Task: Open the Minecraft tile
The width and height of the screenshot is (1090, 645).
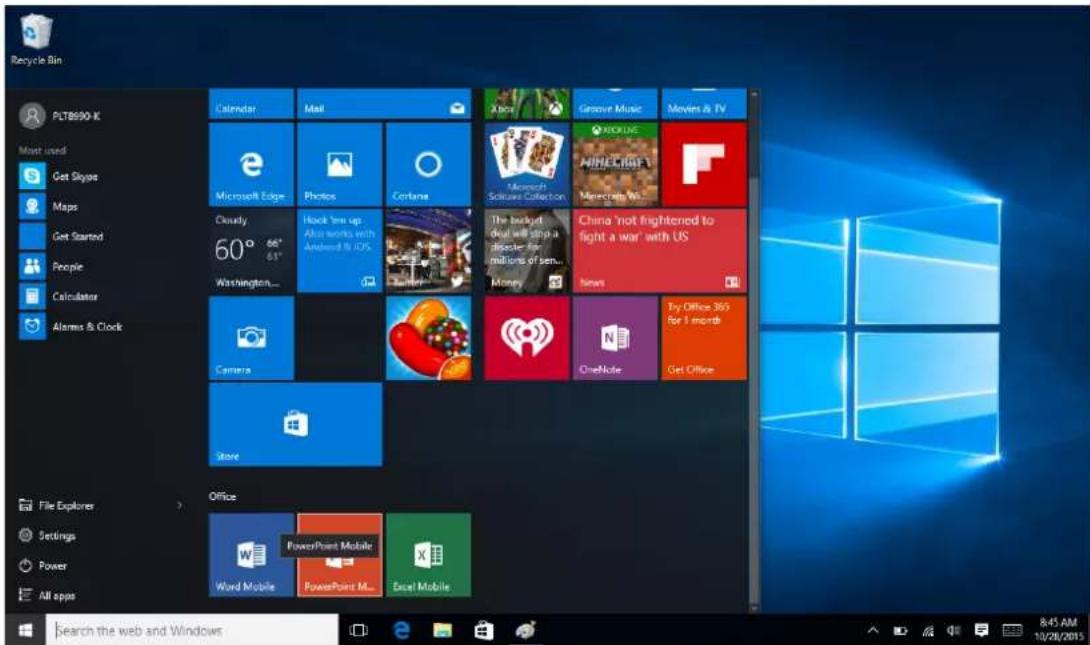Action: pyautogui.click(x=615, y=164)
